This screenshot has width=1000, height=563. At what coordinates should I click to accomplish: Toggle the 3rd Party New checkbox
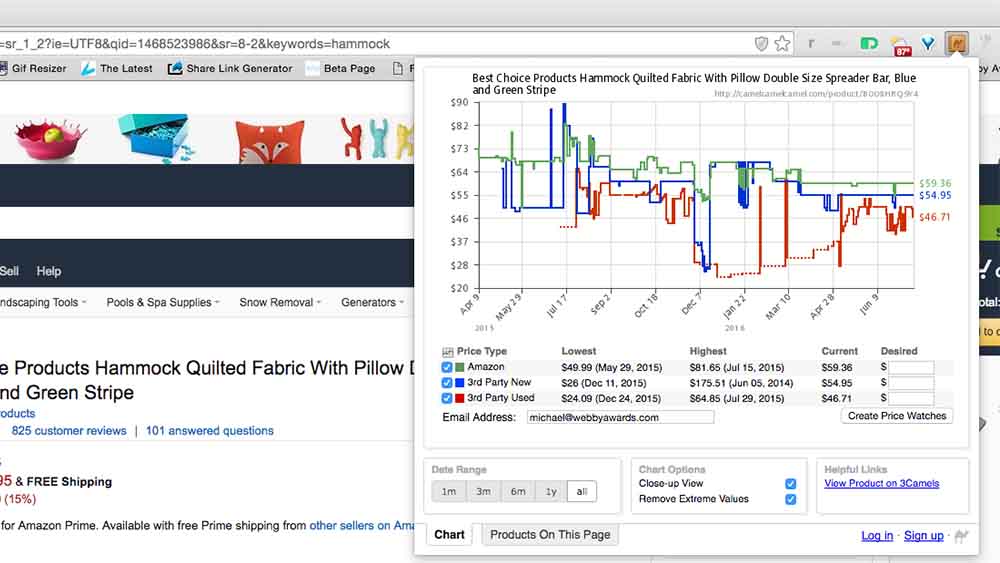pos(447,383)
